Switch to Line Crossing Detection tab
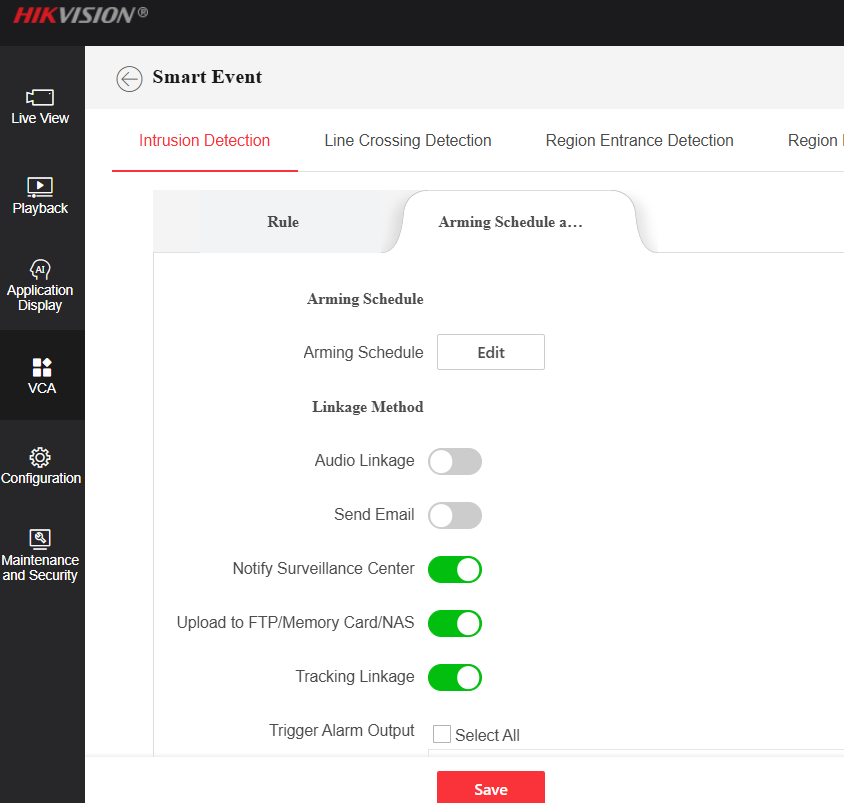844x803 pixels. pos(408,141)
